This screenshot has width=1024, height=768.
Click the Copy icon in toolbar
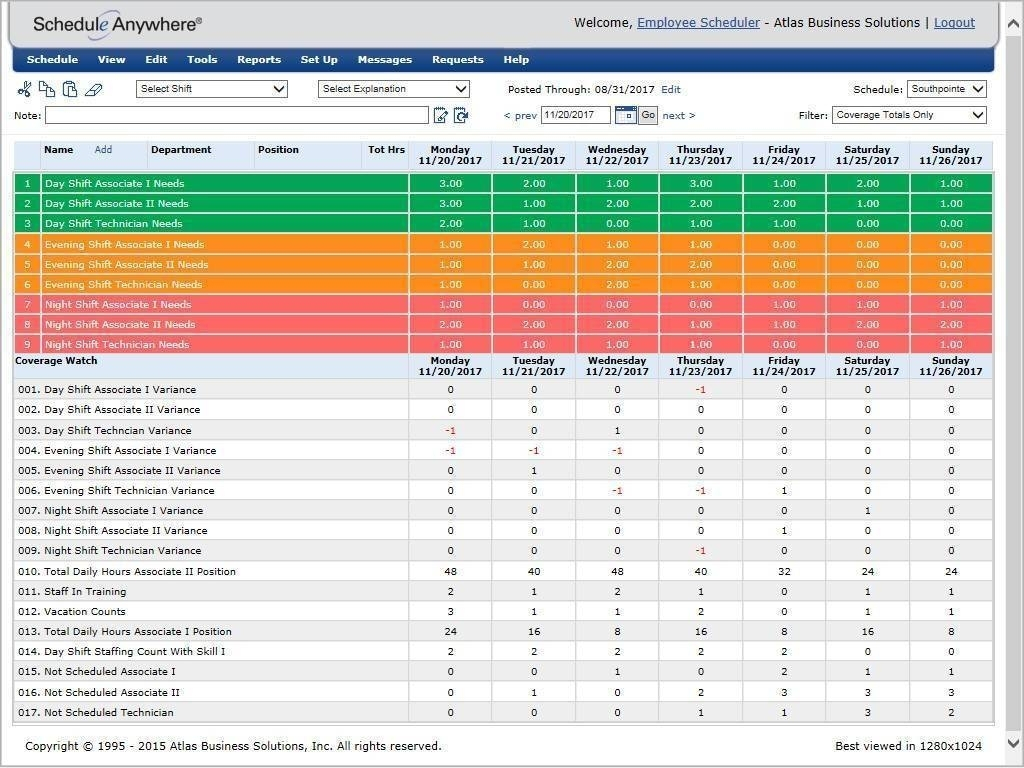47,90
